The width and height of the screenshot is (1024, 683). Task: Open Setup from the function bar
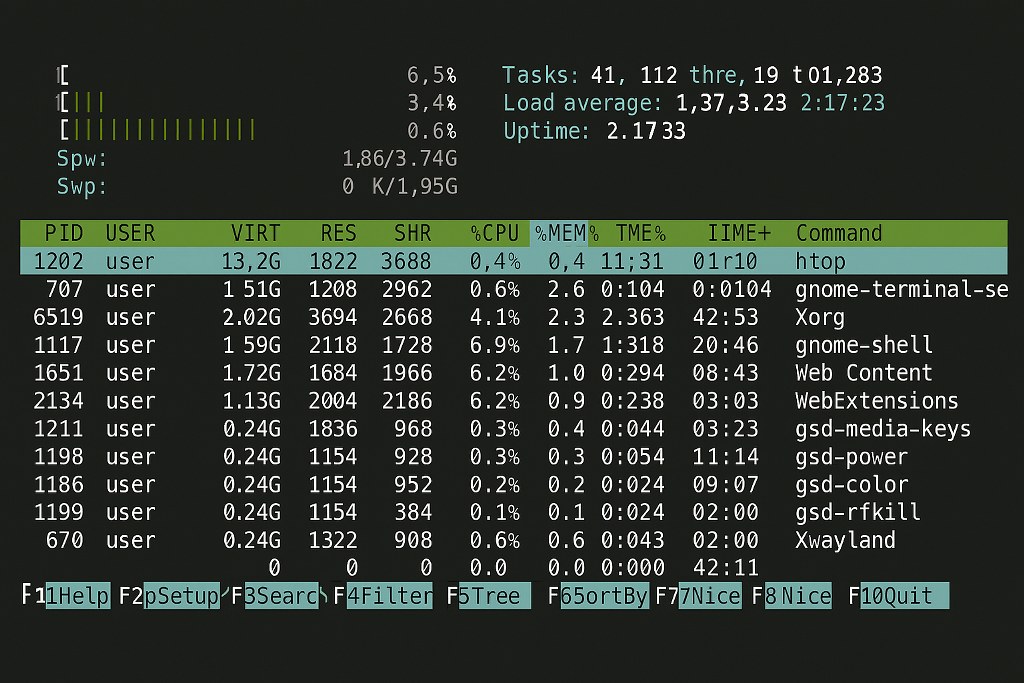[181, 596]
